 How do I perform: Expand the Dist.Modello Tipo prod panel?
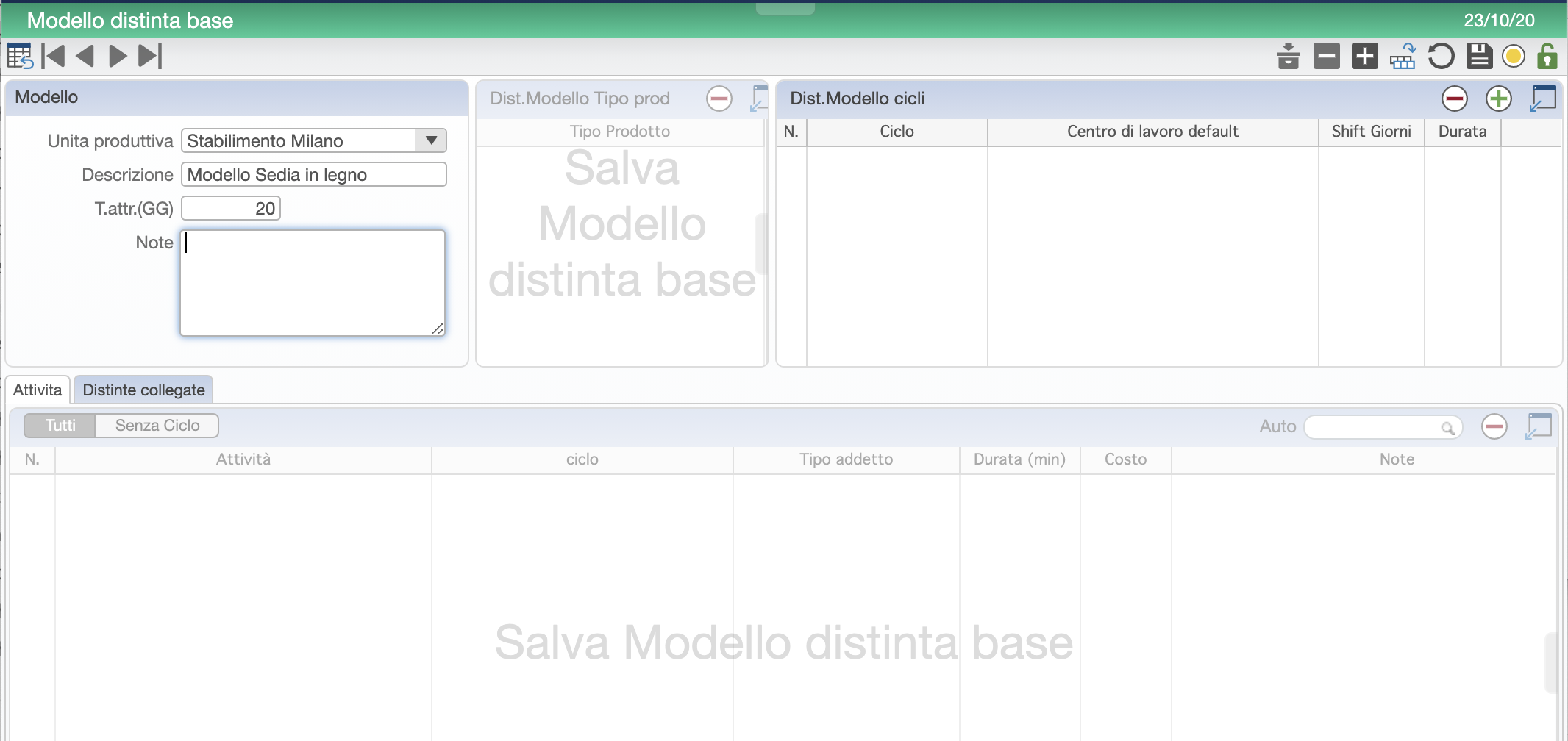tap(759, 99)
